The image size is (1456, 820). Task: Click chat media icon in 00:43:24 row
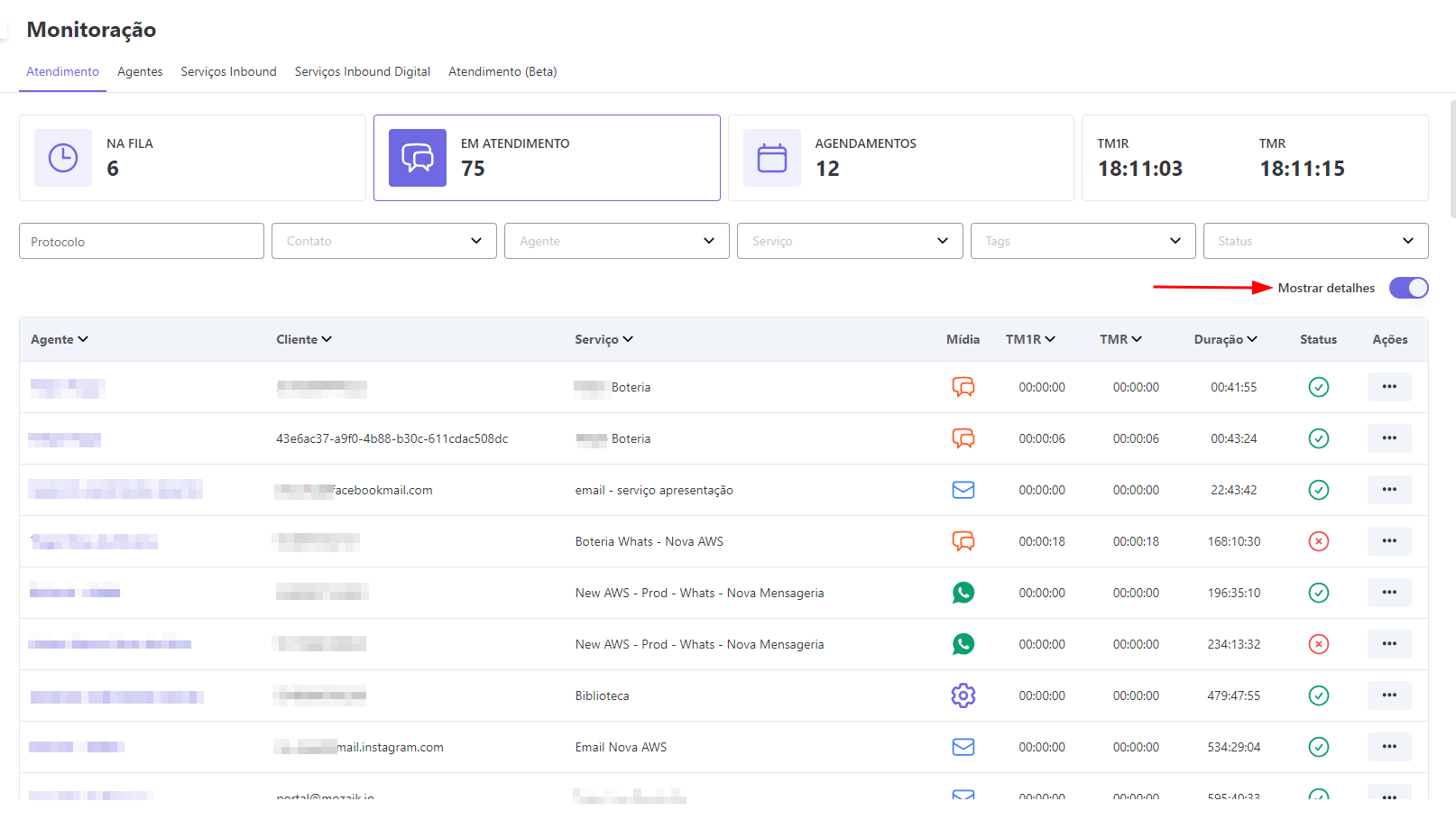coord(963,438)
